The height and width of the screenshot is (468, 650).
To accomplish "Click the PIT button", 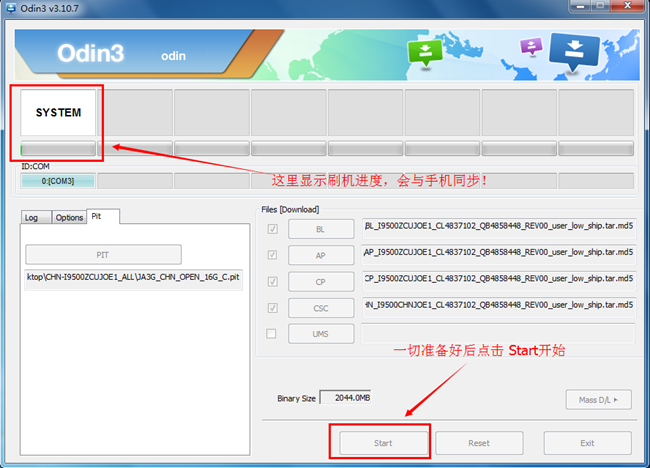I will (x=103, y=255).
